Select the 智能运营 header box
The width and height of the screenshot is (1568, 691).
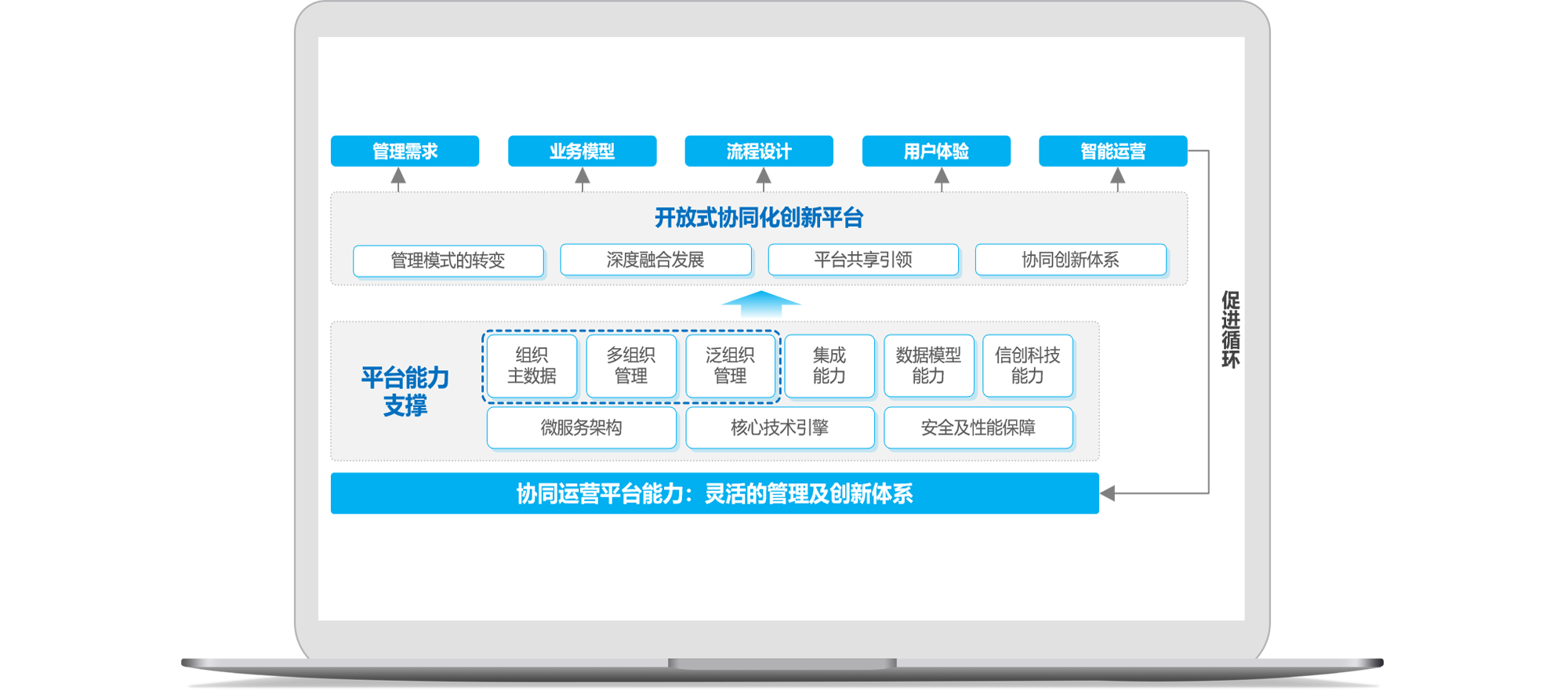[1112, 151]
